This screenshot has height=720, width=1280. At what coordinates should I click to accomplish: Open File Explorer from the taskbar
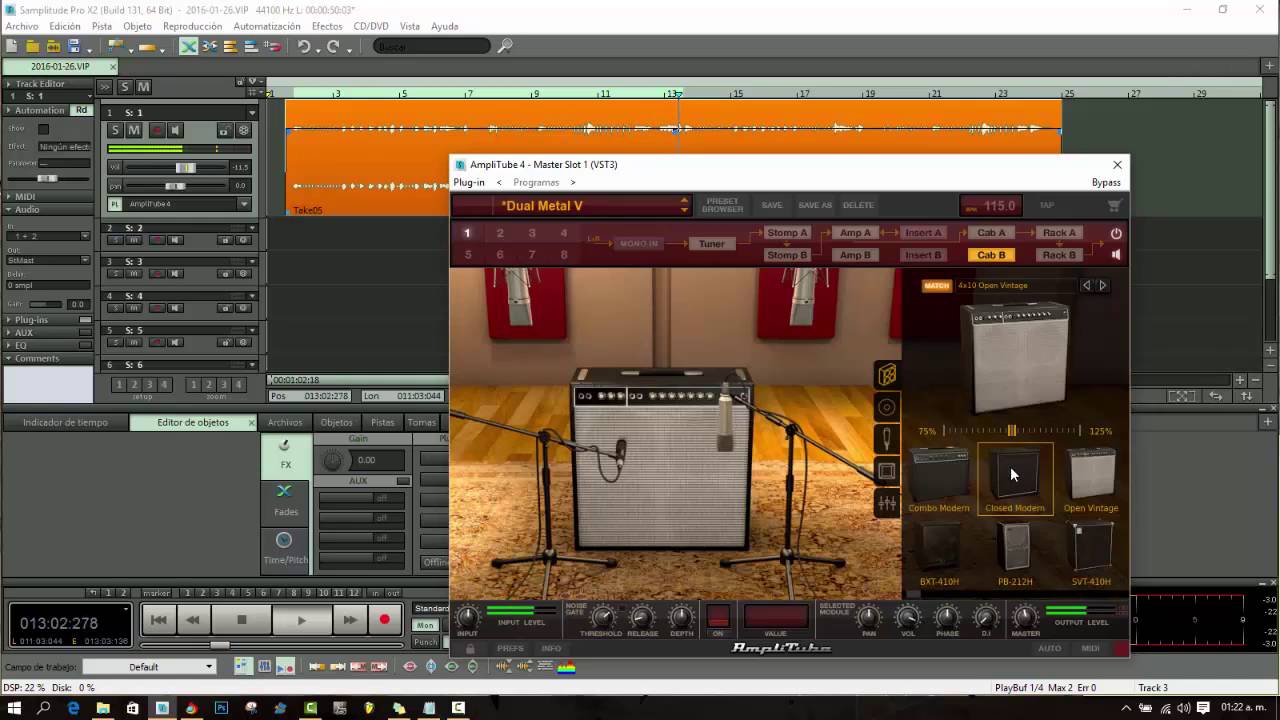pyautogui.click(x=103, y=708)
